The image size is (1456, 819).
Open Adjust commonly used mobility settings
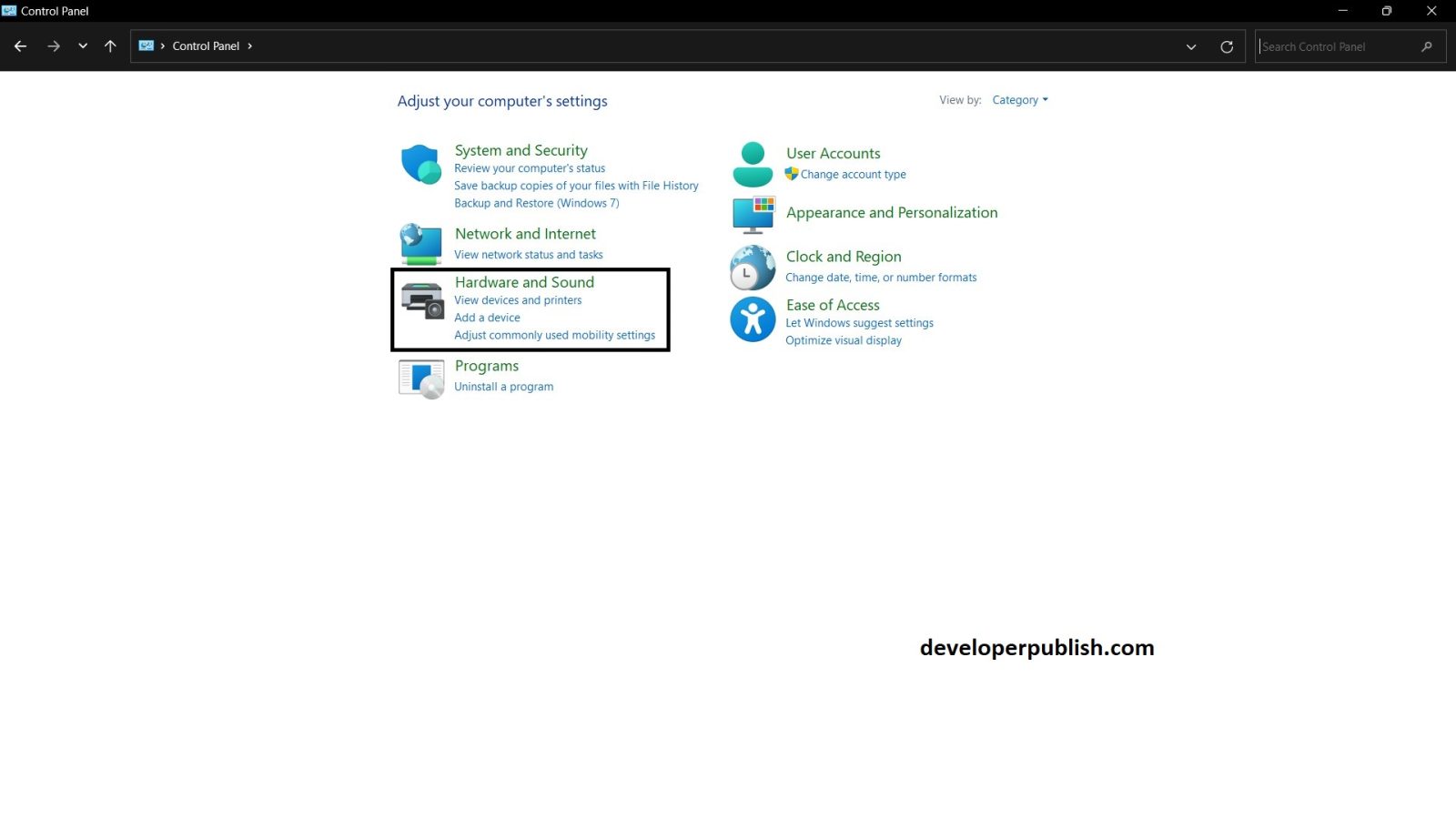pyautogui.click(x=554, y=335)
